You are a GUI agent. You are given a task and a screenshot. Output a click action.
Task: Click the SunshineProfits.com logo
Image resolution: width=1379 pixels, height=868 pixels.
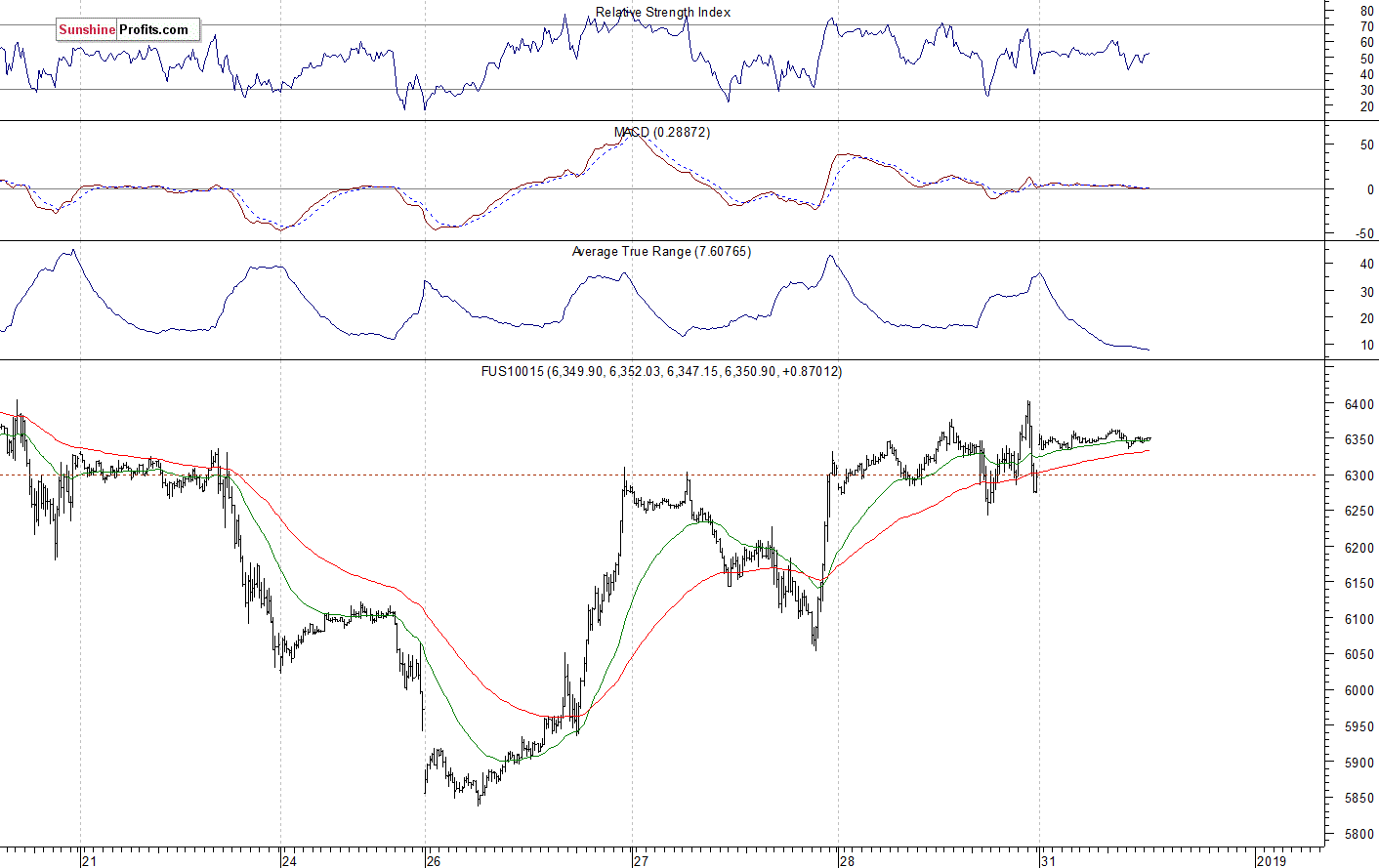pos(127,29)
